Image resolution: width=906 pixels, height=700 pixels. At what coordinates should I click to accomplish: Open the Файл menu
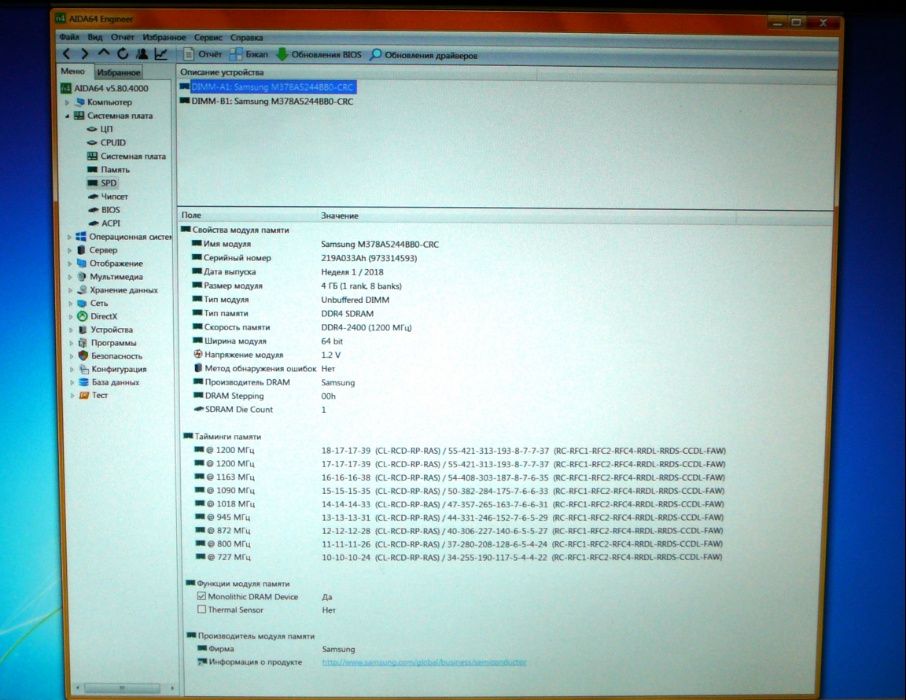(x=69, y=37)
